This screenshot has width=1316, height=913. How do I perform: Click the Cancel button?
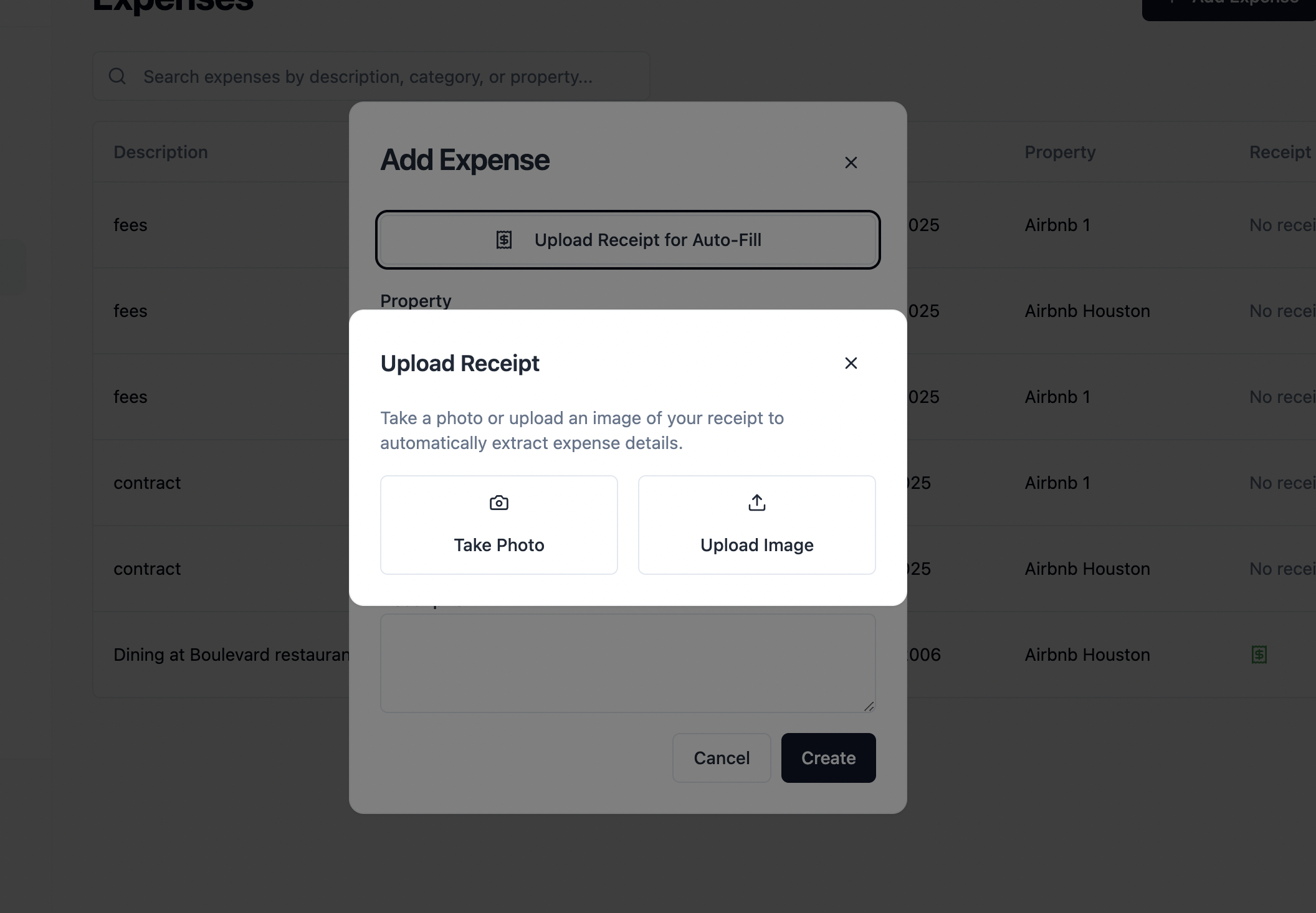722,758
